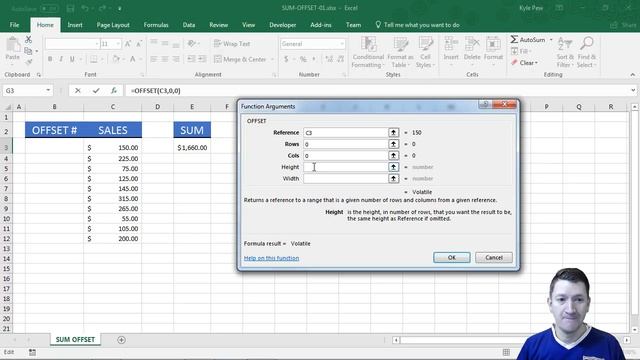Apply percent style
The height and width of the screenshot is (360, 640).
click(x=303, y=59)
